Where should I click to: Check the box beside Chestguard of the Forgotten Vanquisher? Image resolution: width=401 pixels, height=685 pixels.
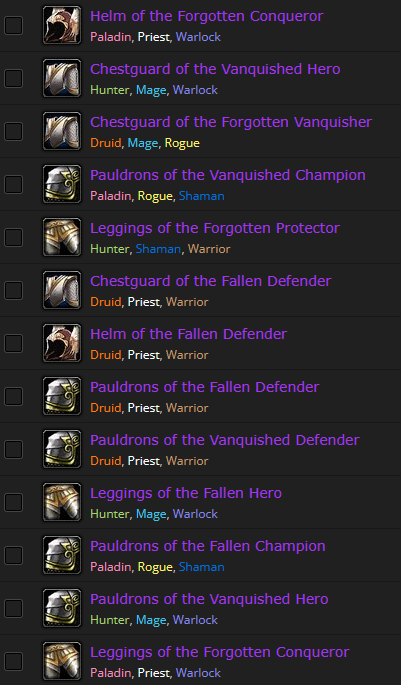13,131
